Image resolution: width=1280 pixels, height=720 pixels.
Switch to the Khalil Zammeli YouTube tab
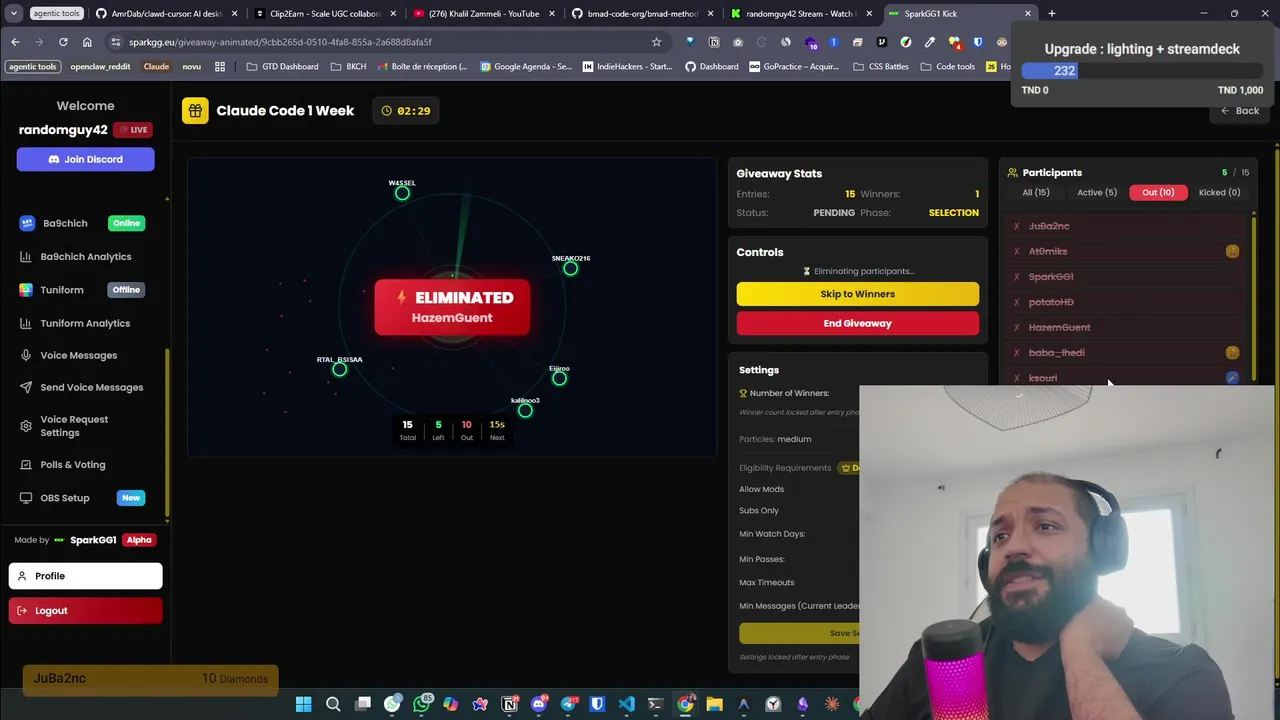[x=483, y=14]
